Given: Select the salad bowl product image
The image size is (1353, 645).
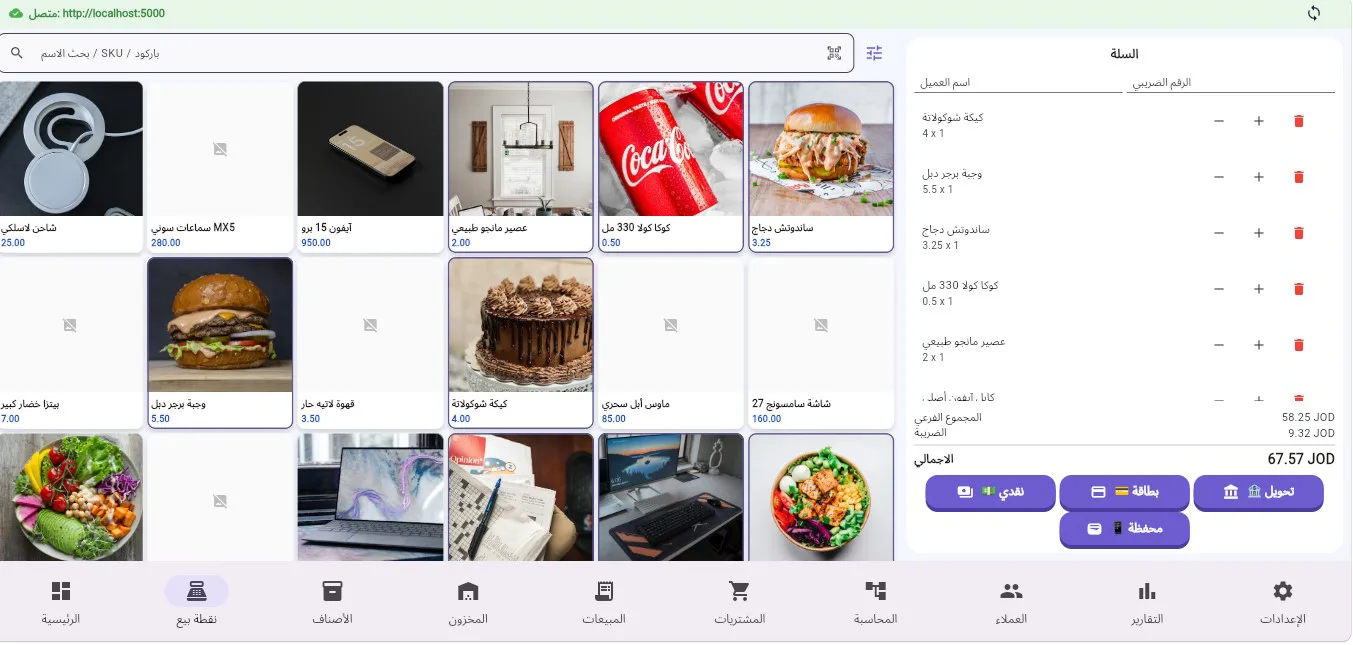Looking at the screenshot, I should pyautogui.click(x=71, y=498).
